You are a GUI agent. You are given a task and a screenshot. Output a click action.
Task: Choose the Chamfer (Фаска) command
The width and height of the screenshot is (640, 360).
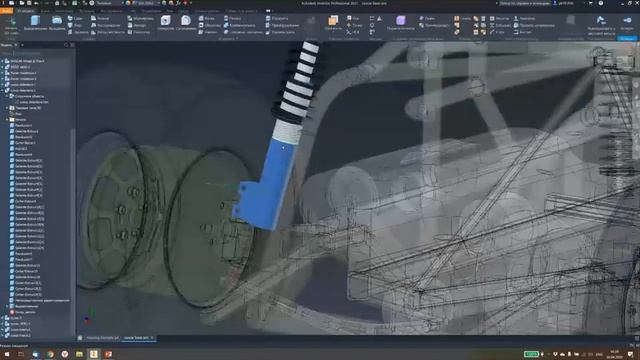click(x=207, y=18)
